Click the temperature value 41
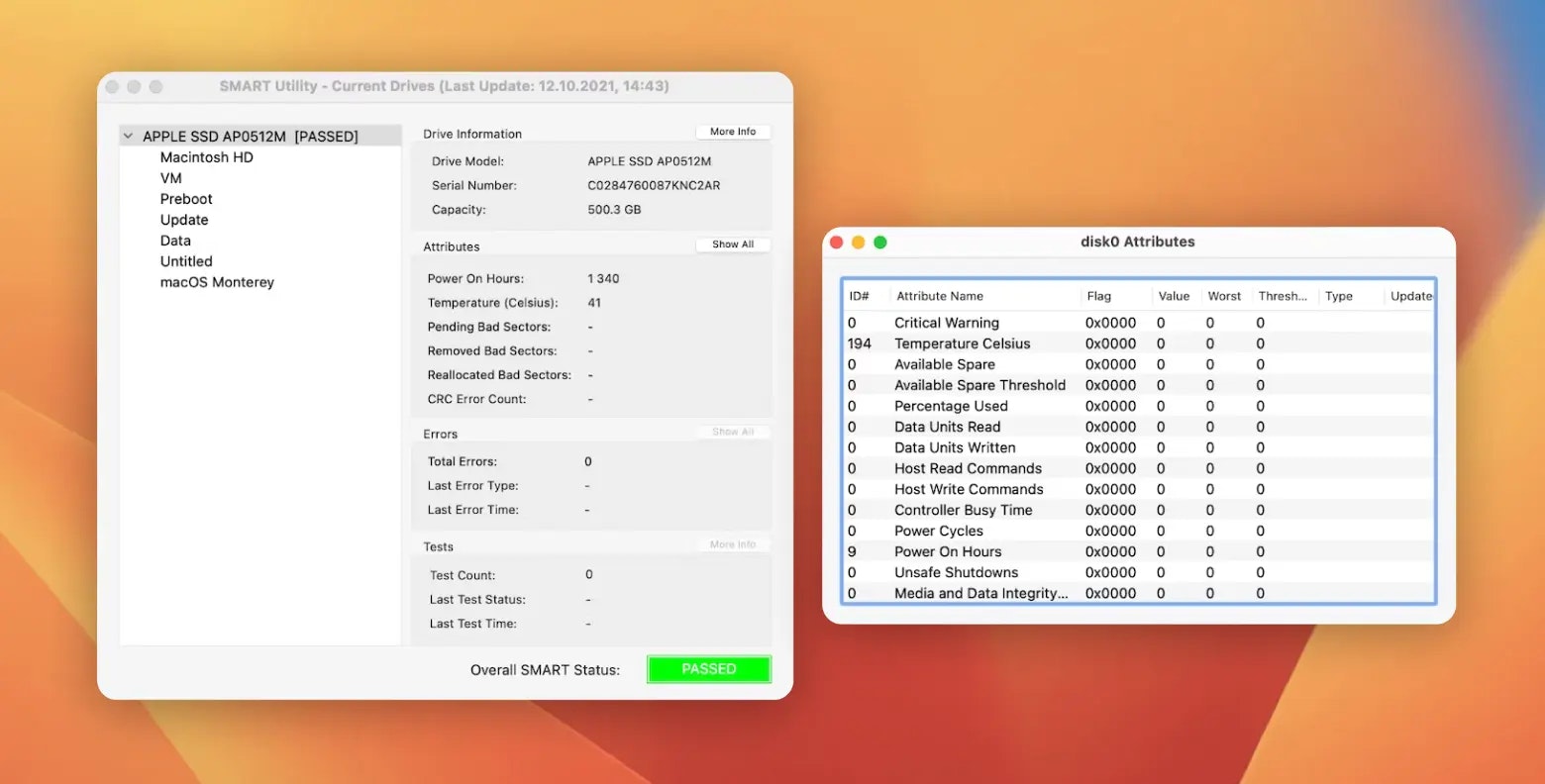The height and width of the screenshot is (784, 1545). [x=594, y=303]
